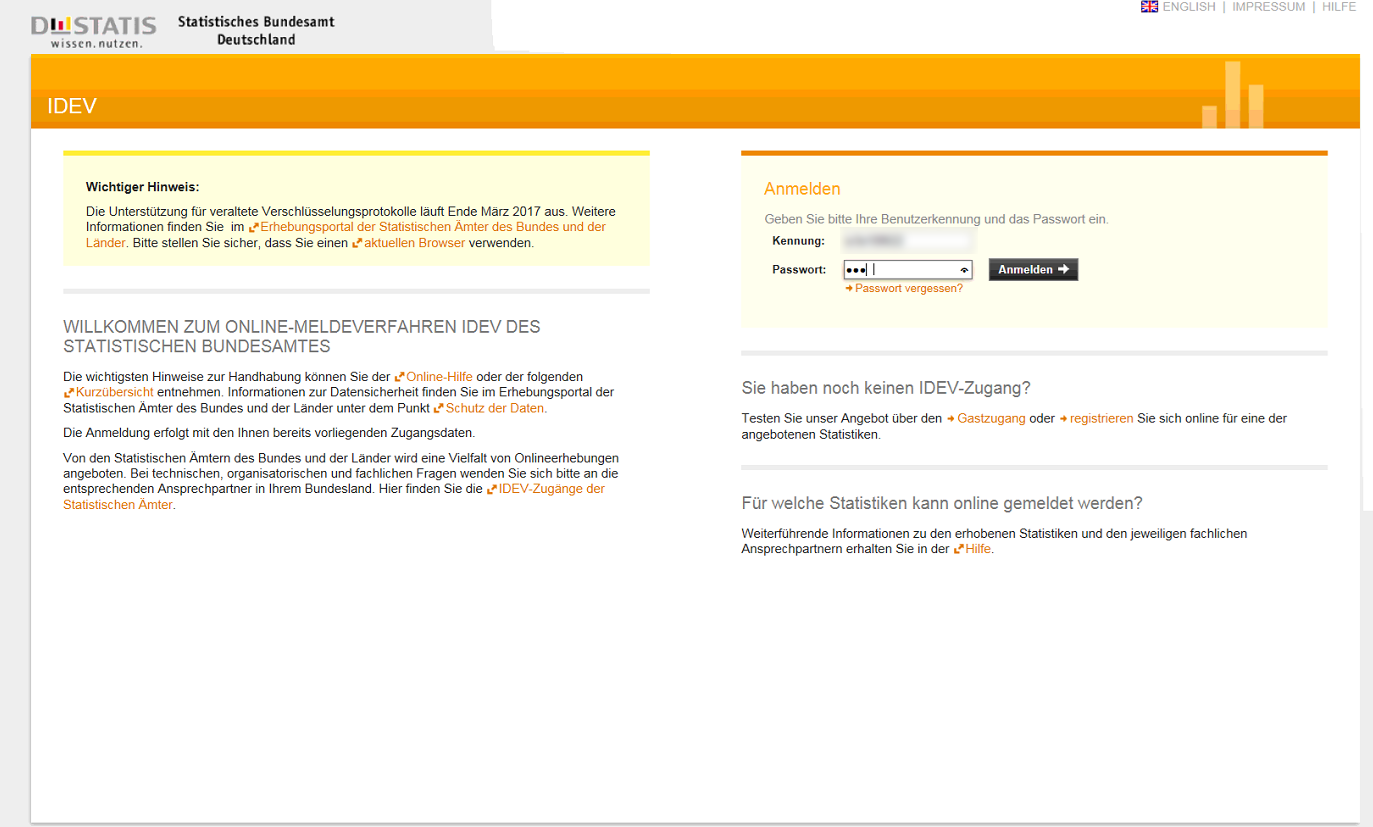1373x827 pixels.
Task: Select the 'Wichtiger Hinweis:' heading
Action: tap(143, 187)
